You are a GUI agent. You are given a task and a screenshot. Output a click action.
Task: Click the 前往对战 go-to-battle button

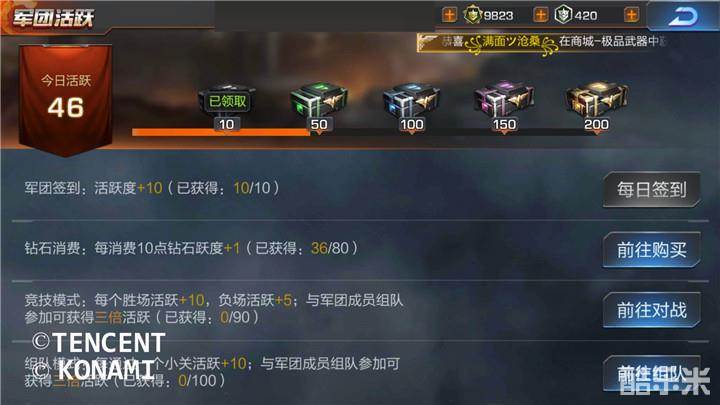tap(652, 310)
